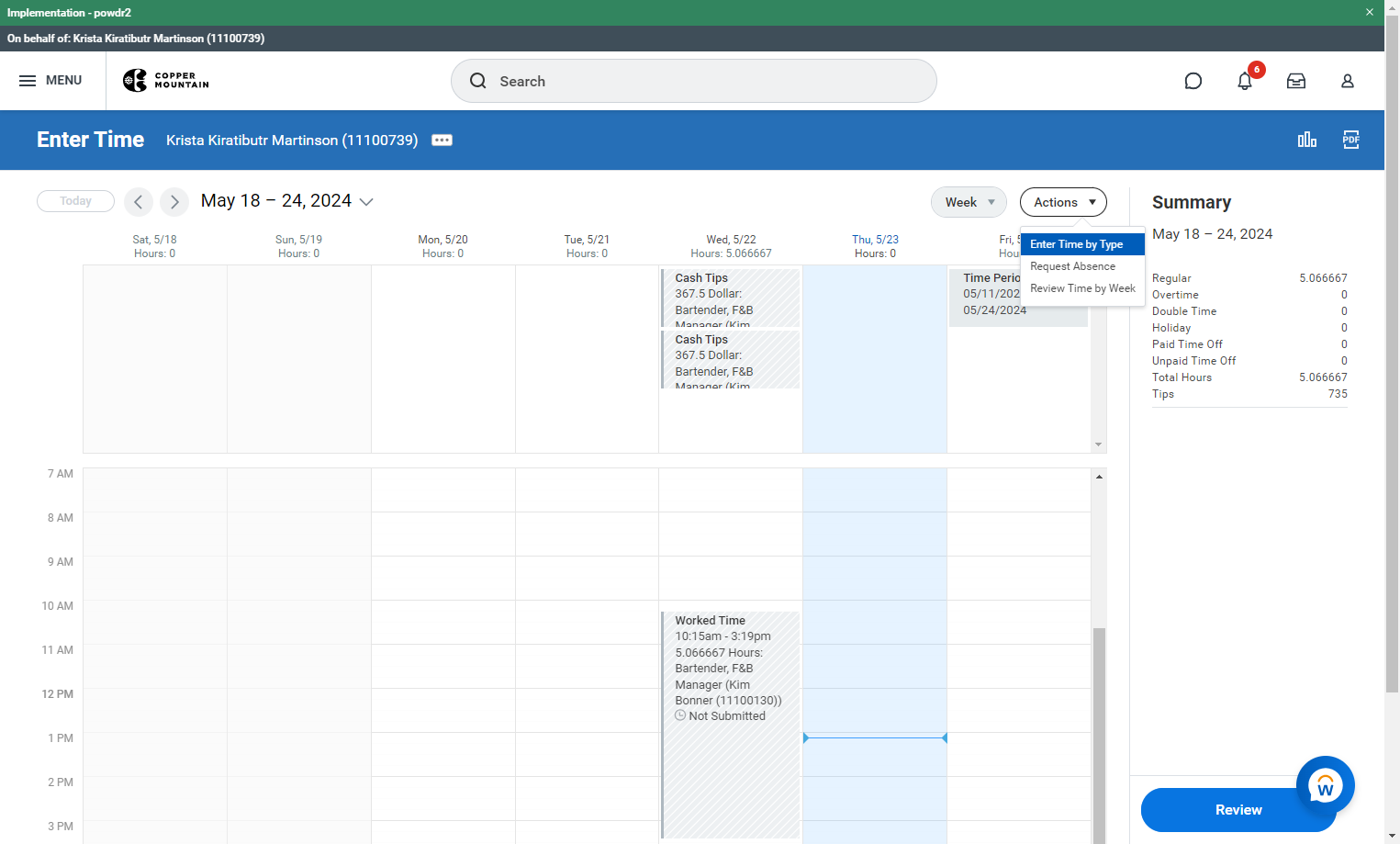The width and height of the screenshot is (1400, 844).
Task: Click the time grid scroll-up arrow
Action: pyautogui.click(x=1099, y=477)
